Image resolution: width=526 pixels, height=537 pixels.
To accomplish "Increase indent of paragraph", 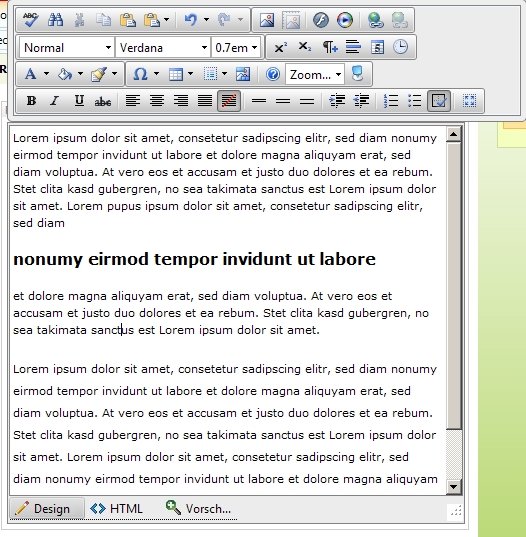I will click(x=337, y=101).
